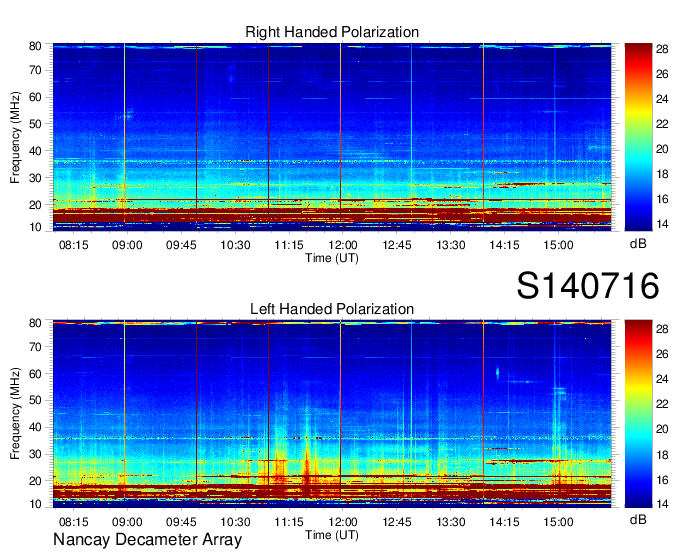680x552 pixels.
Task: Click the Frequency (MHz) axis label of Left Handed plot
Action: (15, 414)
